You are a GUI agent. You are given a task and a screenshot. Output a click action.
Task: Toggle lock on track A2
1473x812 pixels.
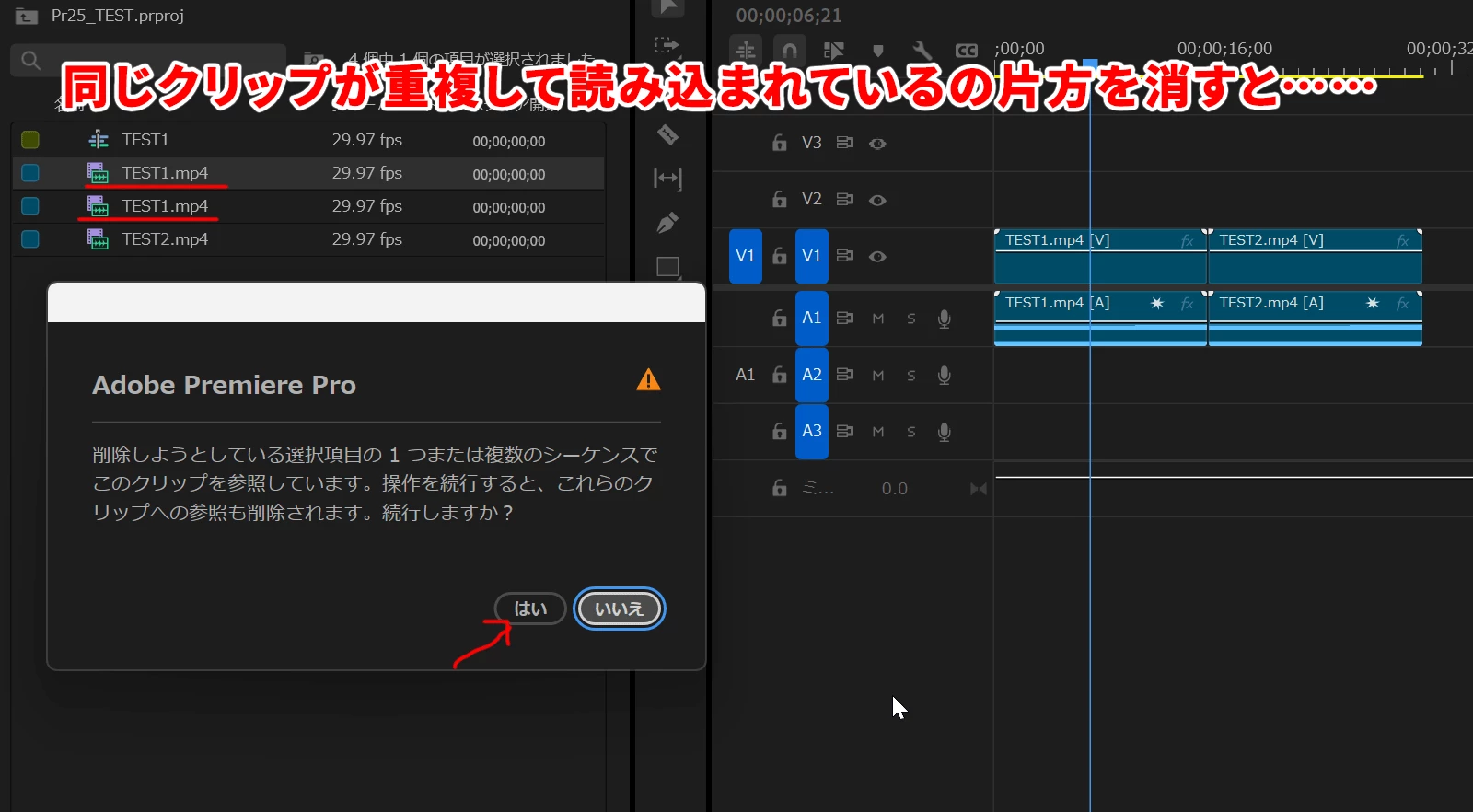(780, 375)
